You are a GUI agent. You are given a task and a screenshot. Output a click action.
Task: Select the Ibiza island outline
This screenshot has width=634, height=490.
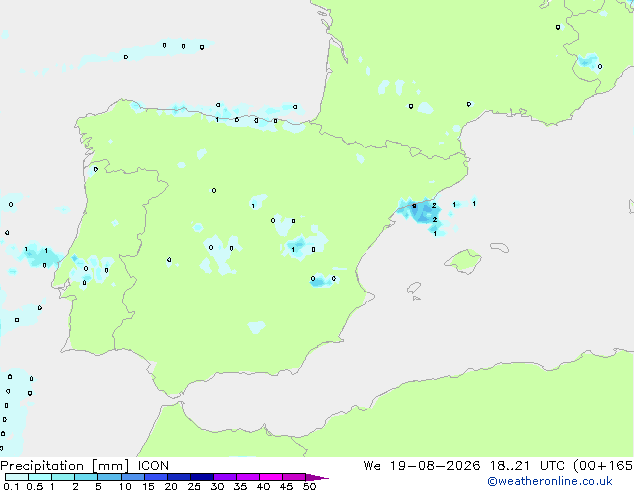pyautogui.click(x=414, y=288)
